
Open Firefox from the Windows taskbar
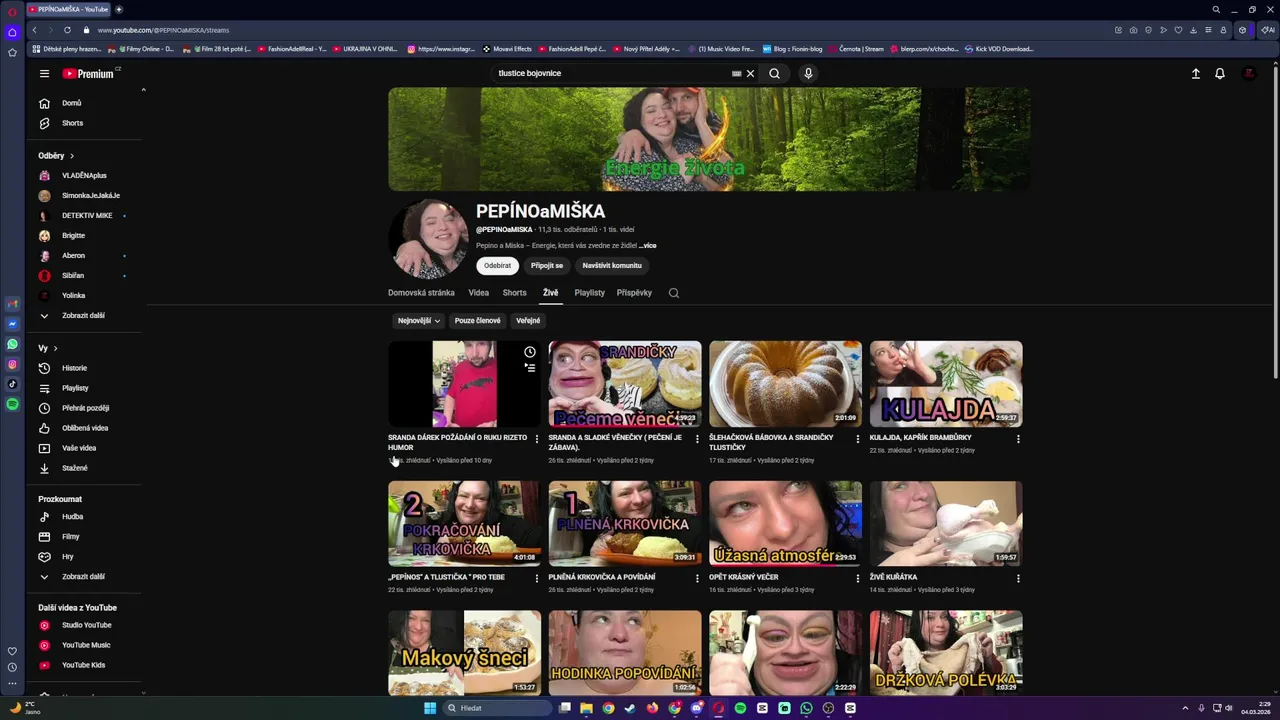pos(652,708)
